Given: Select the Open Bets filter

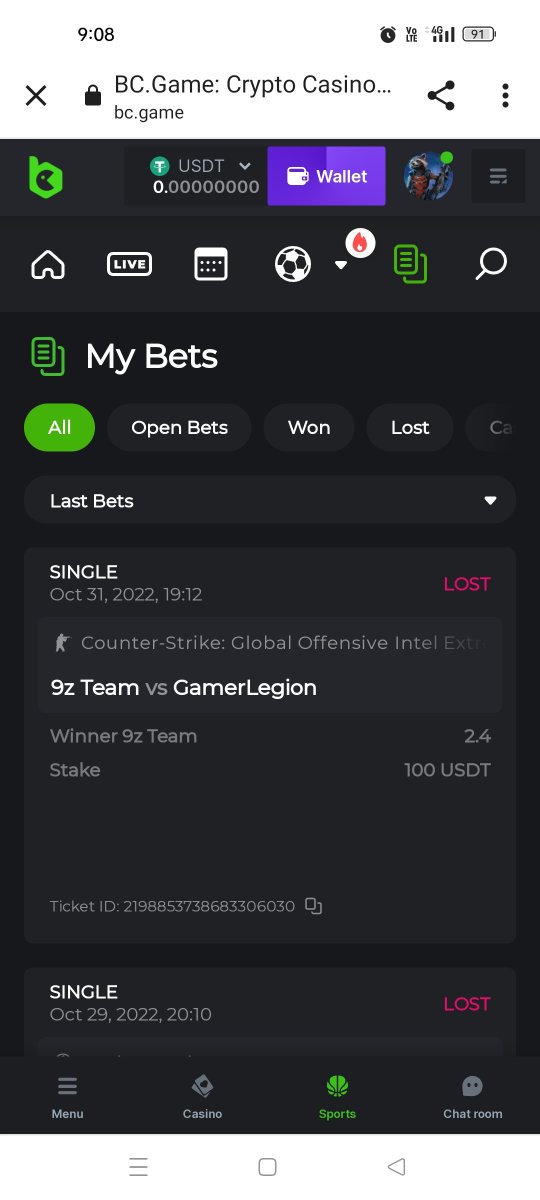Looking at the screenshot, I should click(179, 427).
